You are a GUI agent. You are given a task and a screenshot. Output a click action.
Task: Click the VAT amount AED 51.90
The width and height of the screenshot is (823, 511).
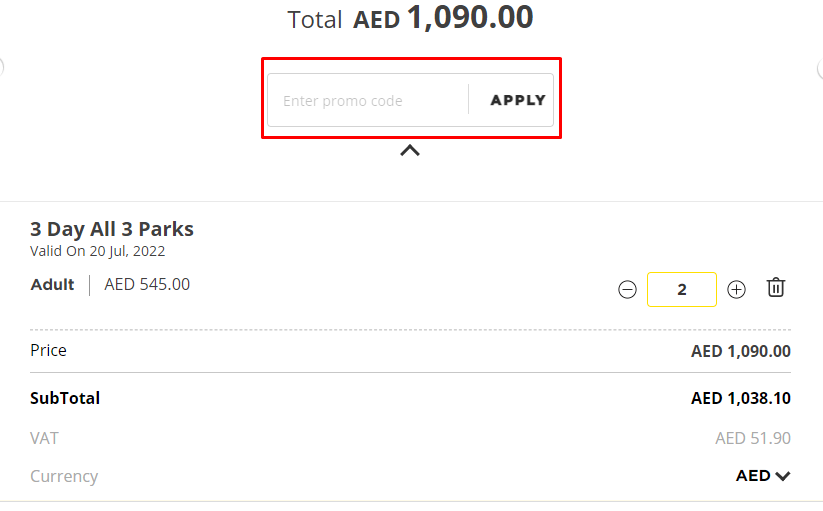click(752, 438)
